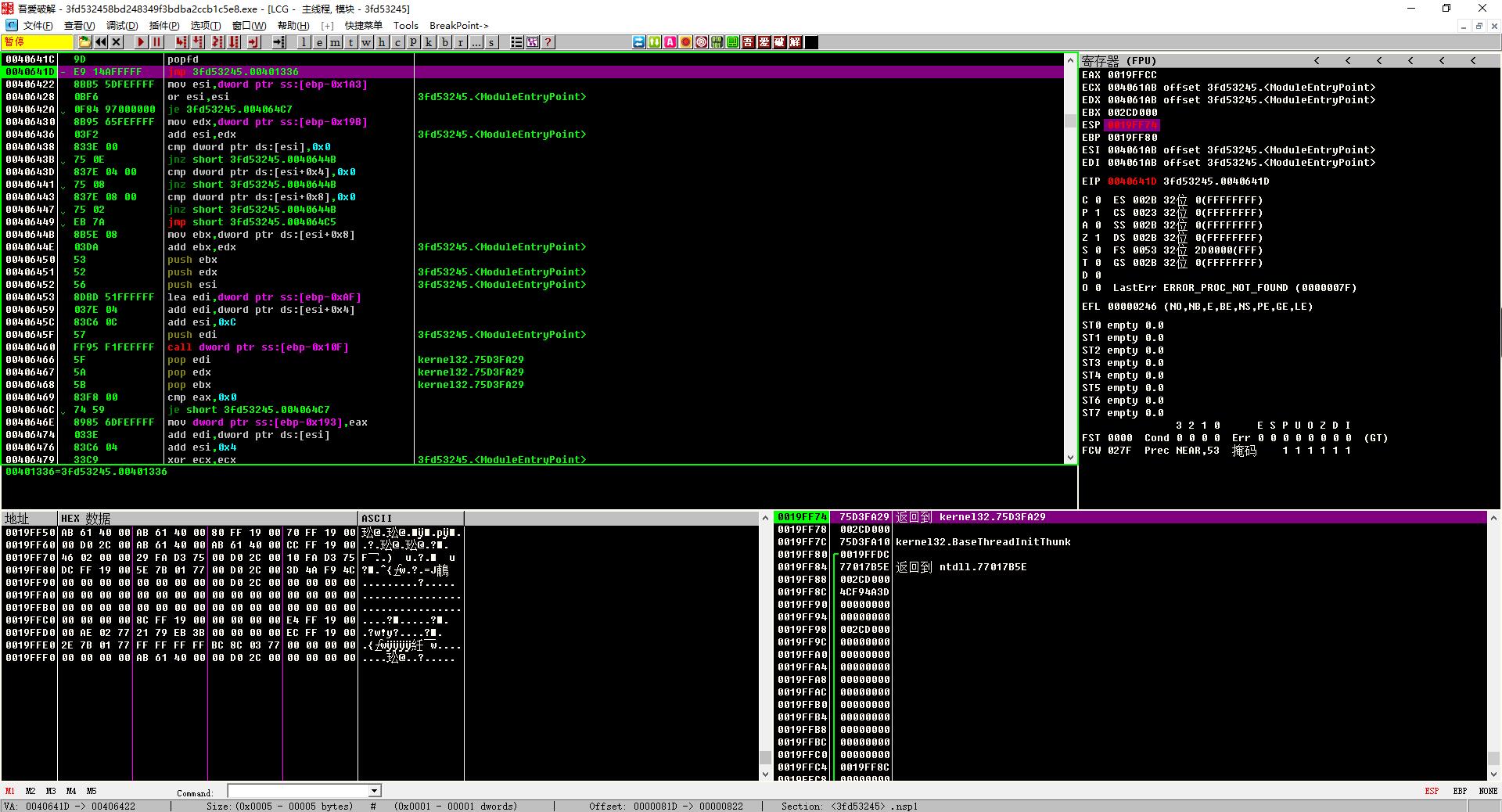Close the debugged program with X icon
This screenshot has height=812, width=1502.
[117, 42]
